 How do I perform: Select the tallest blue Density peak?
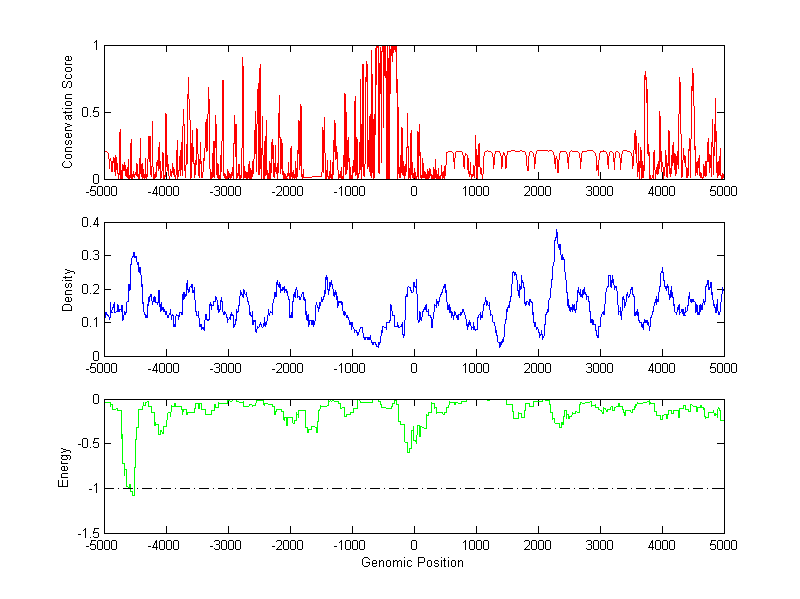click(556, 232)
